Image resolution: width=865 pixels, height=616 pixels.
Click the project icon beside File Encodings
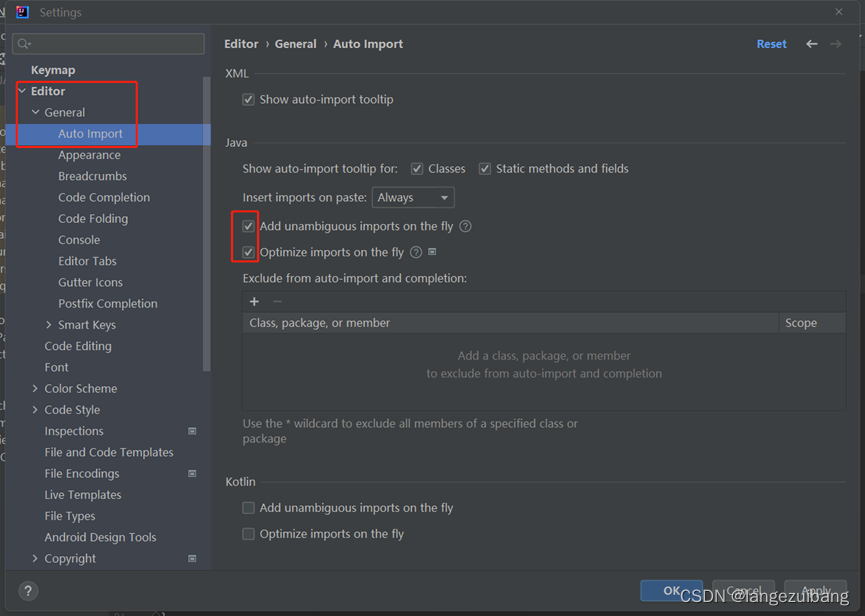192,473
